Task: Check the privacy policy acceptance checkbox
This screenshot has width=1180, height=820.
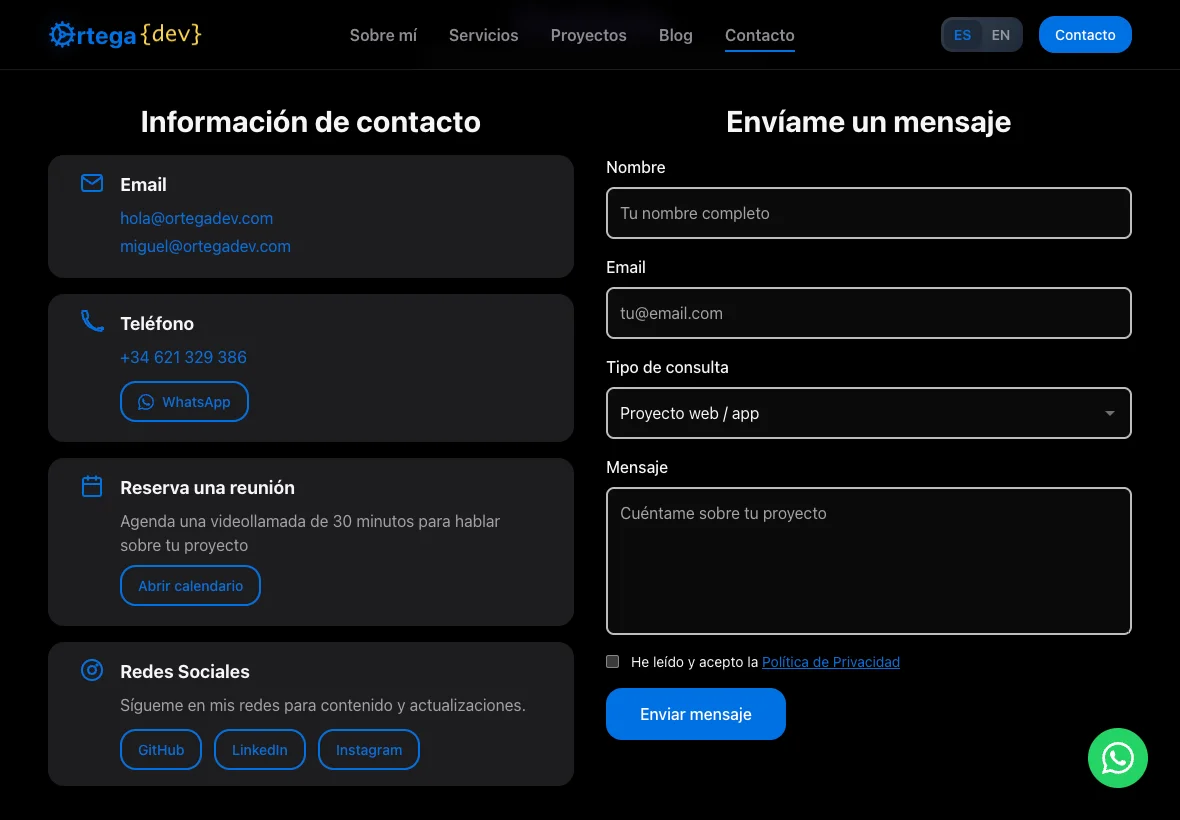Action: click(x=613, y=661)
